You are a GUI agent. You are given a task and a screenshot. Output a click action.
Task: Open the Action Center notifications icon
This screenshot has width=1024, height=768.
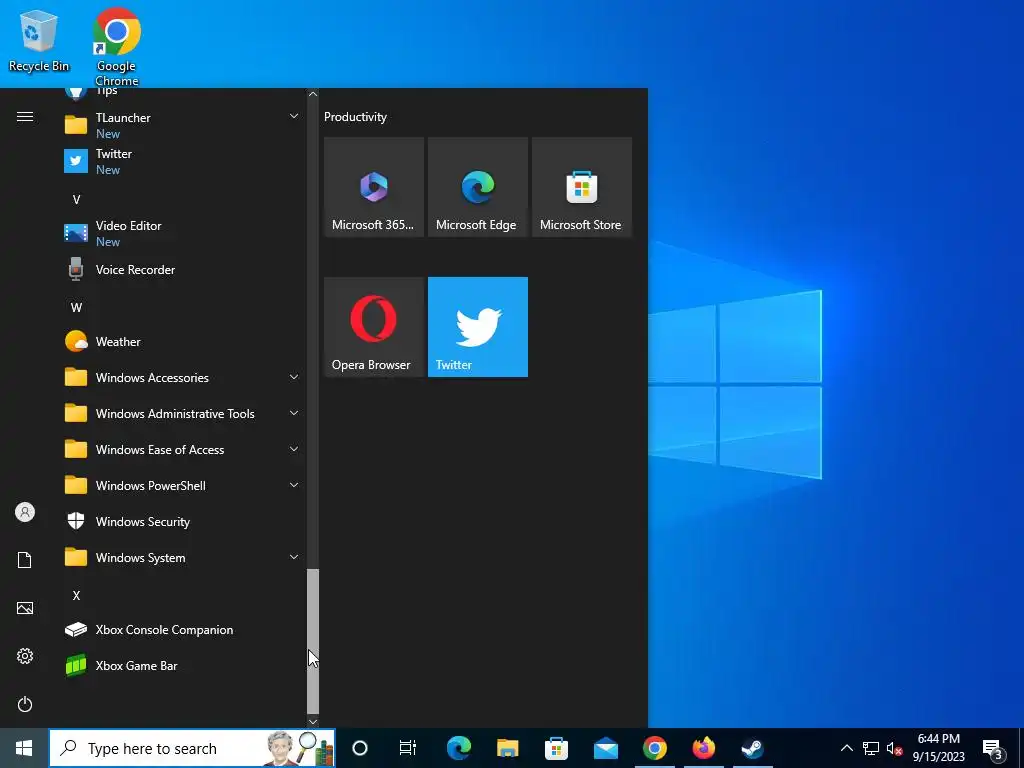click(x=993, y=749)
